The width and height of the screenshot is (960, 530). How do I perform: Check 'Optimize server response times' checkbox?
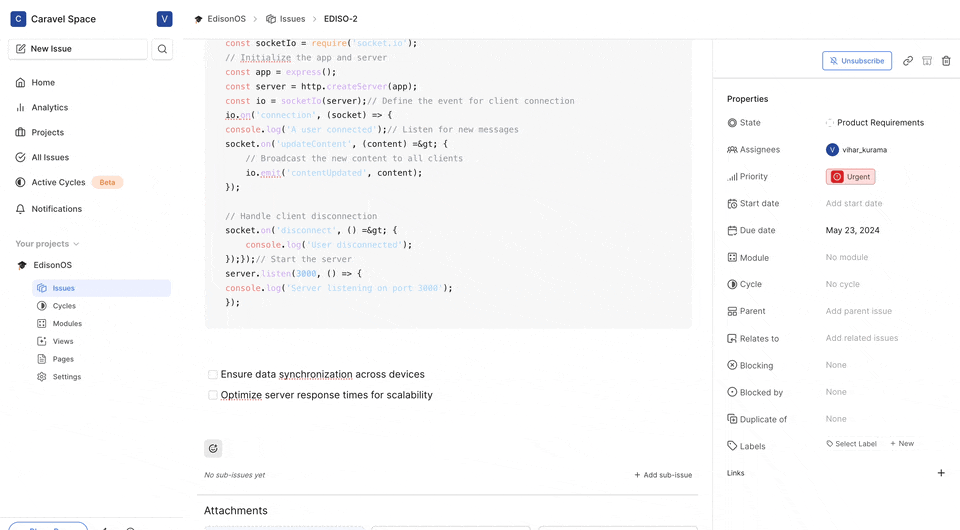click(x=213, y=395)
